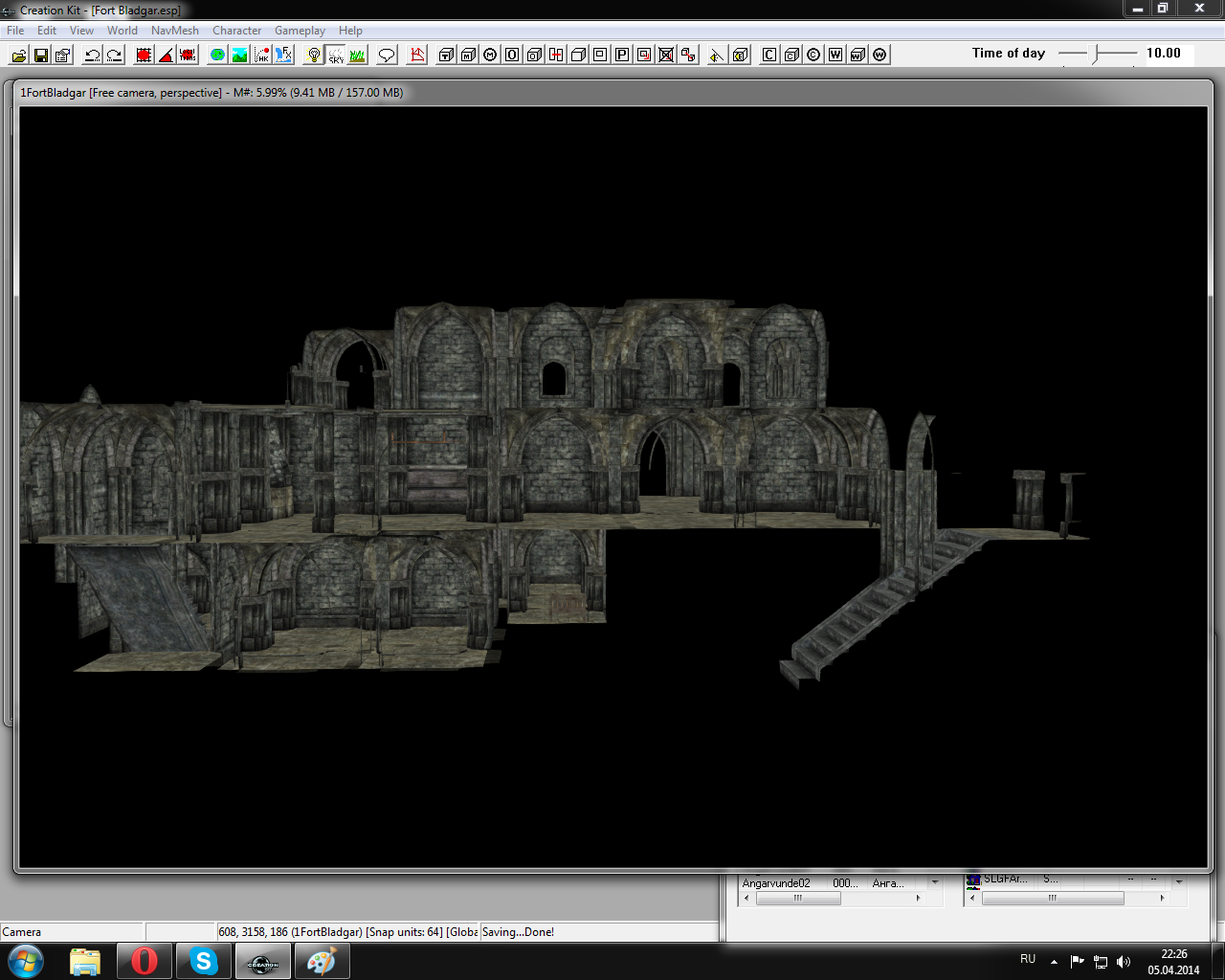Click the horizontal scrollbar under SLGFAr list
Viewport: 1225px width, 980px height.
(1067, 899)
